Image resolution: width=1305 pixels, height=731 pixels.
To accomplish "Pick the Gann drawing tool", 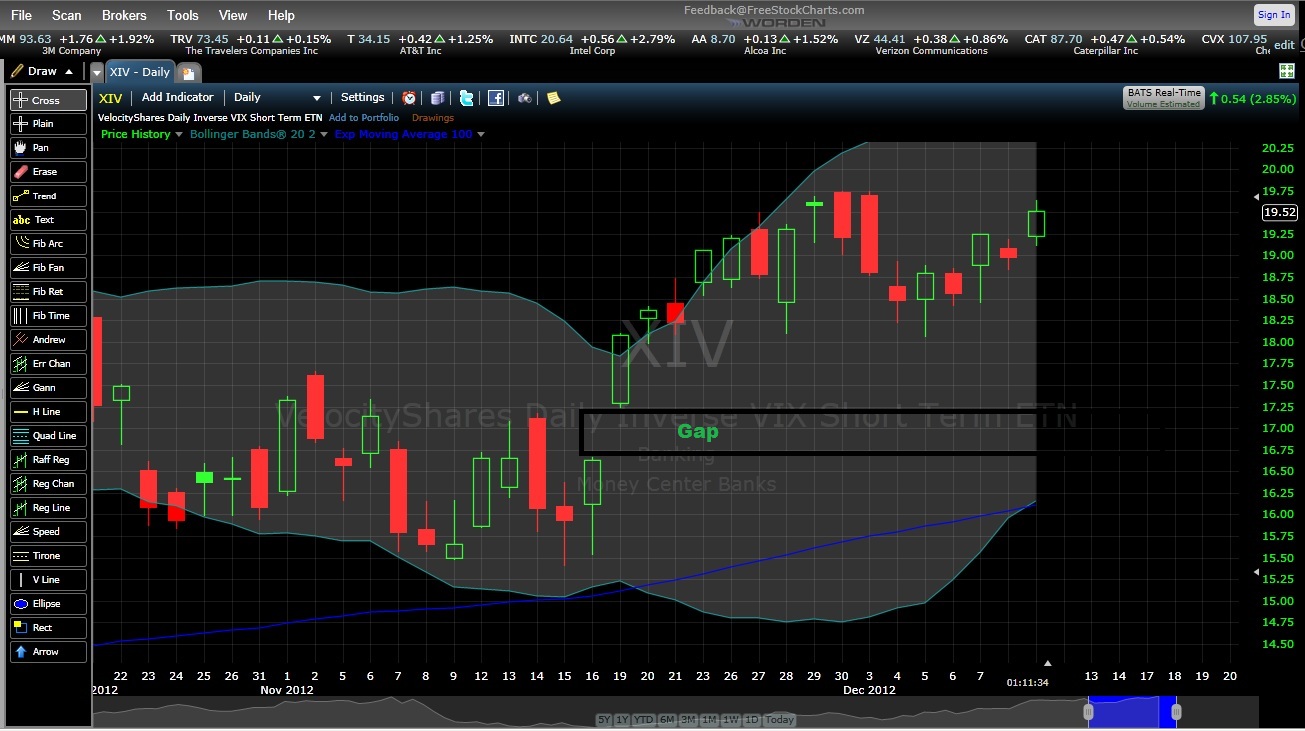I will click(48, 388).
